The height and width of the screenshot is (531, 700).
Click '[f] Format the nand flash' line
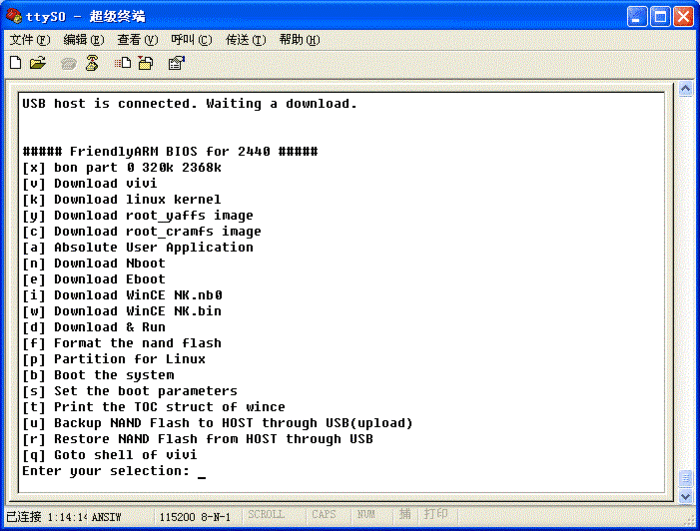coord(122,343)
